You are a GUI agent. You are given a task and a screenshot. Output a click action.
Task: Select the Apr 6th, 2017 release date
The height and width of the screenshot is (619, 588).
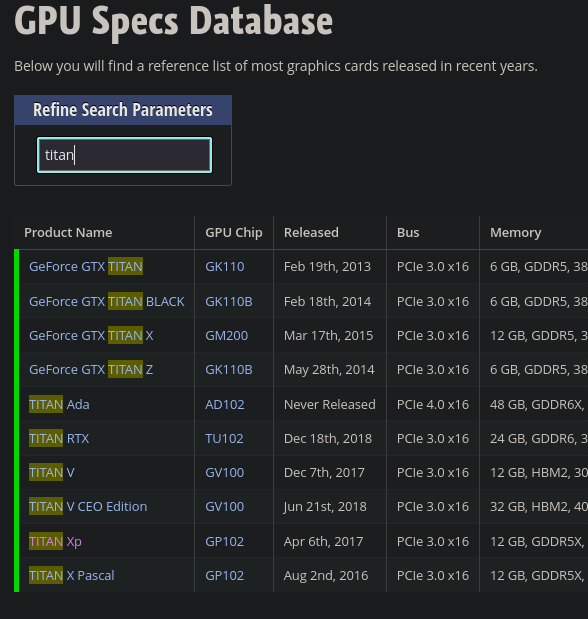[323, 542]
